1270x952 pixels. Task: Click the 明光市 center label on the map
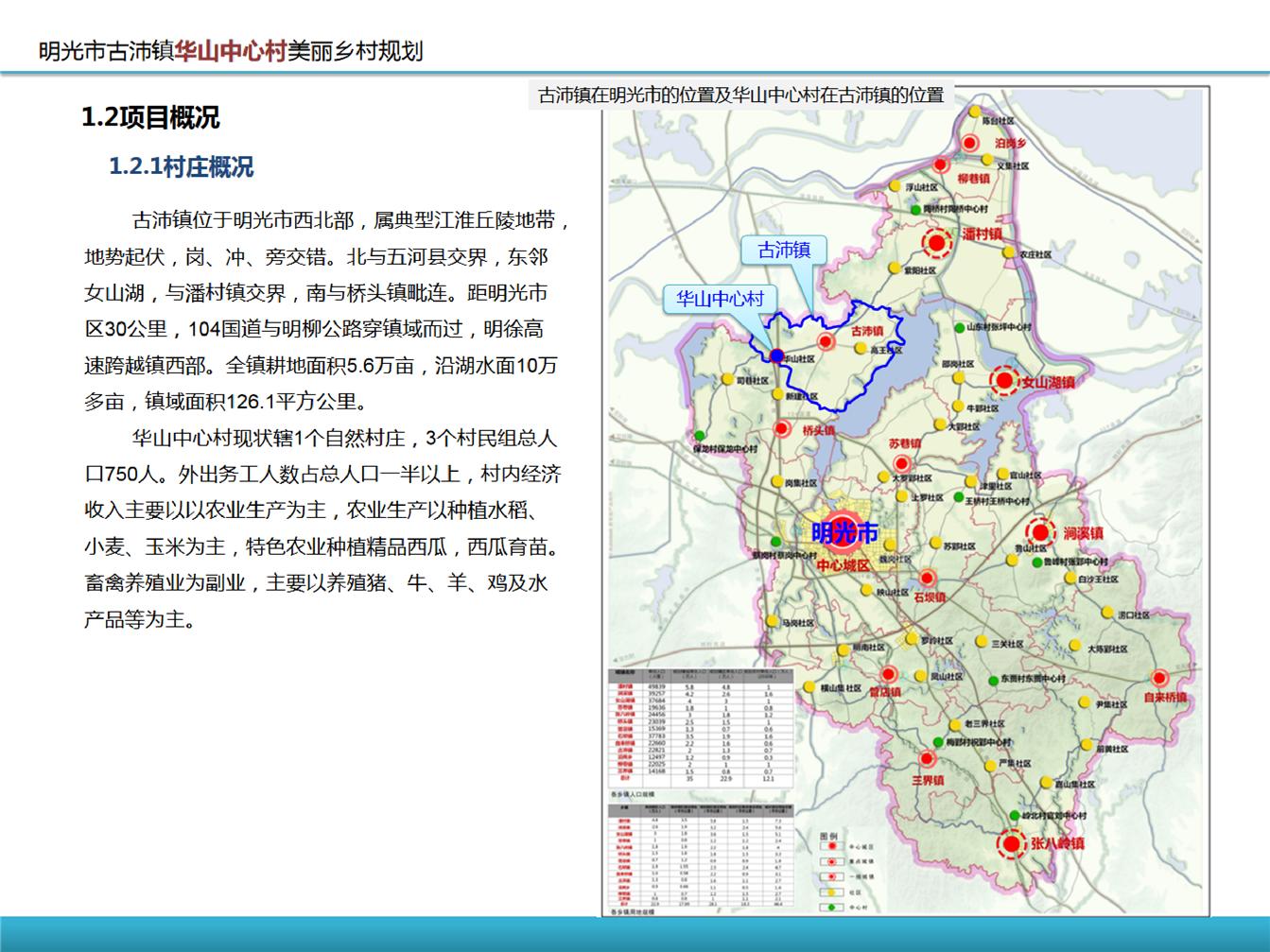[x=844, y=532]
